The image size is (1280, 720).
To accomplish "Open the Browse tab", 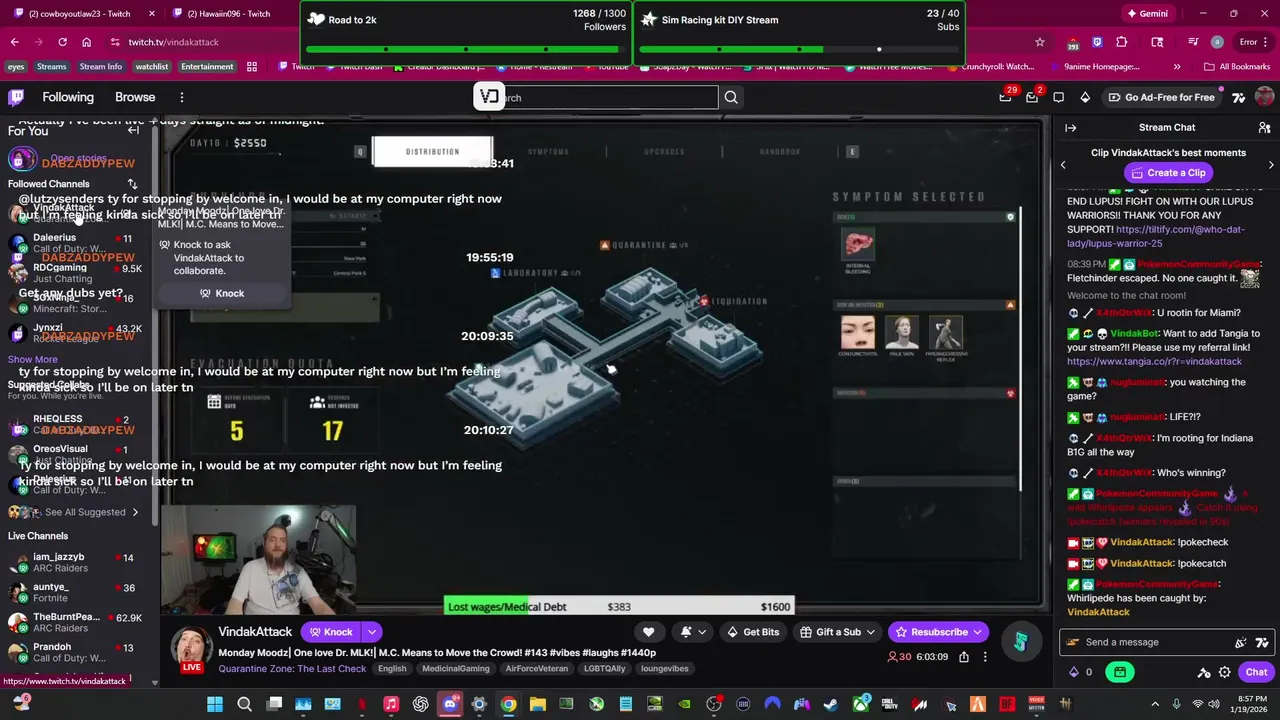I will 135,97.
